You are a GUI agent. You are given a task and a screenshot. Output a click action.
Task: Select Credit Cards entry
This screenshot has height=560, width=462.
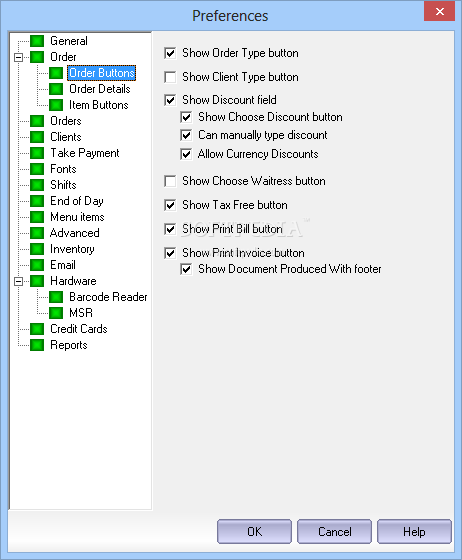tap(79, 329)
